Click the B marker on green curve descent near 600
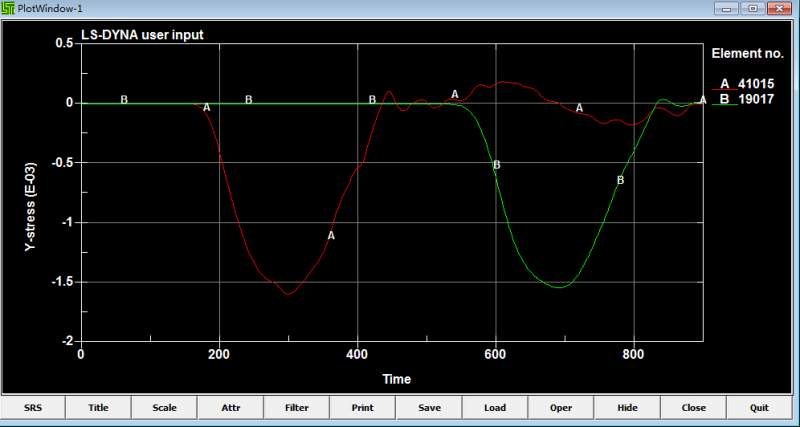Viewport: 800px width, 427px height. tap(496, 165)
